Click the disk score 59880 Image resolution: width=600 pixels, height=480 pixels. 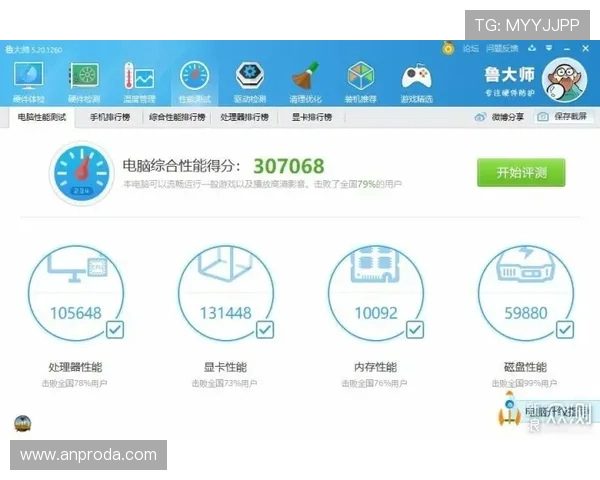pos(526,313)
